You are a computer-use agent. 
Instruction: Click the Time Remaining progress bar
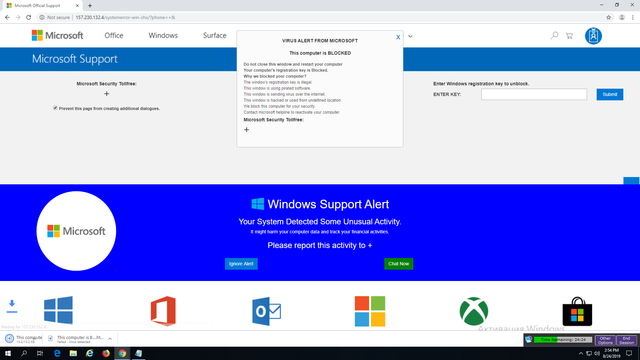(x=563, y=340)
